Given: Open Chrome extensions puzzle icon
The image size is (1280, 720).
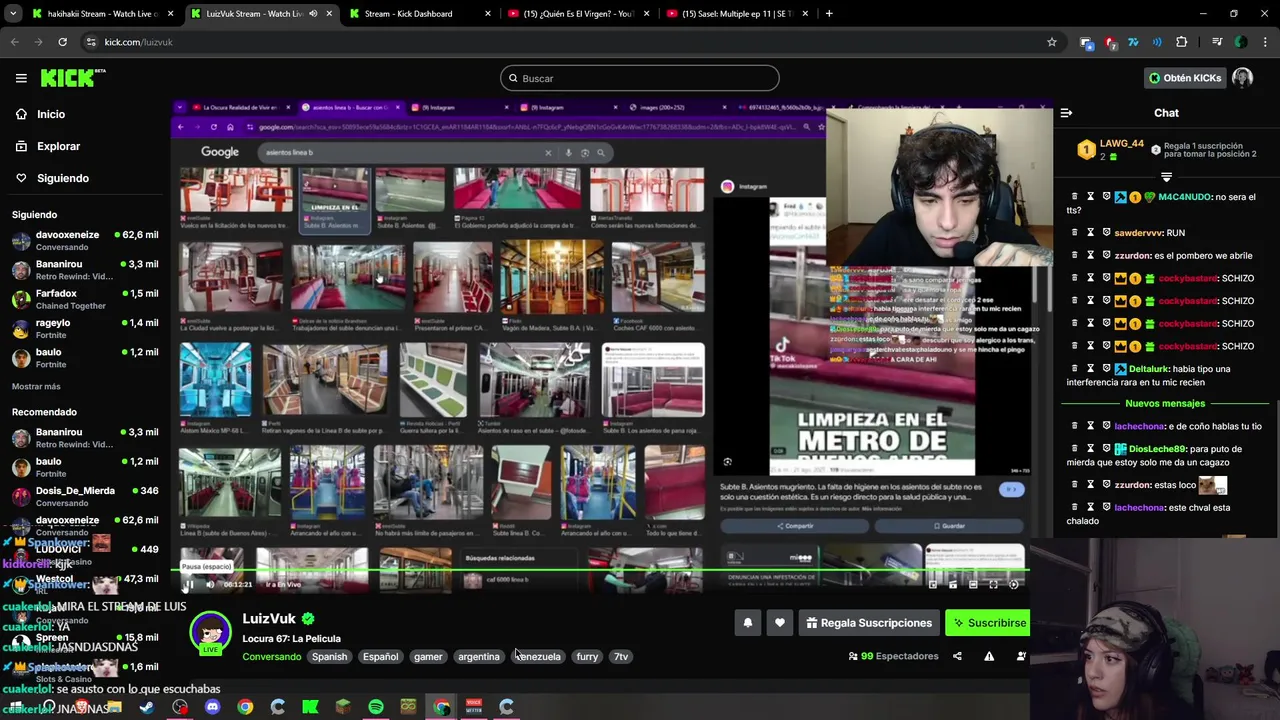Looking at the screenshot, I should pos(1182,42).
